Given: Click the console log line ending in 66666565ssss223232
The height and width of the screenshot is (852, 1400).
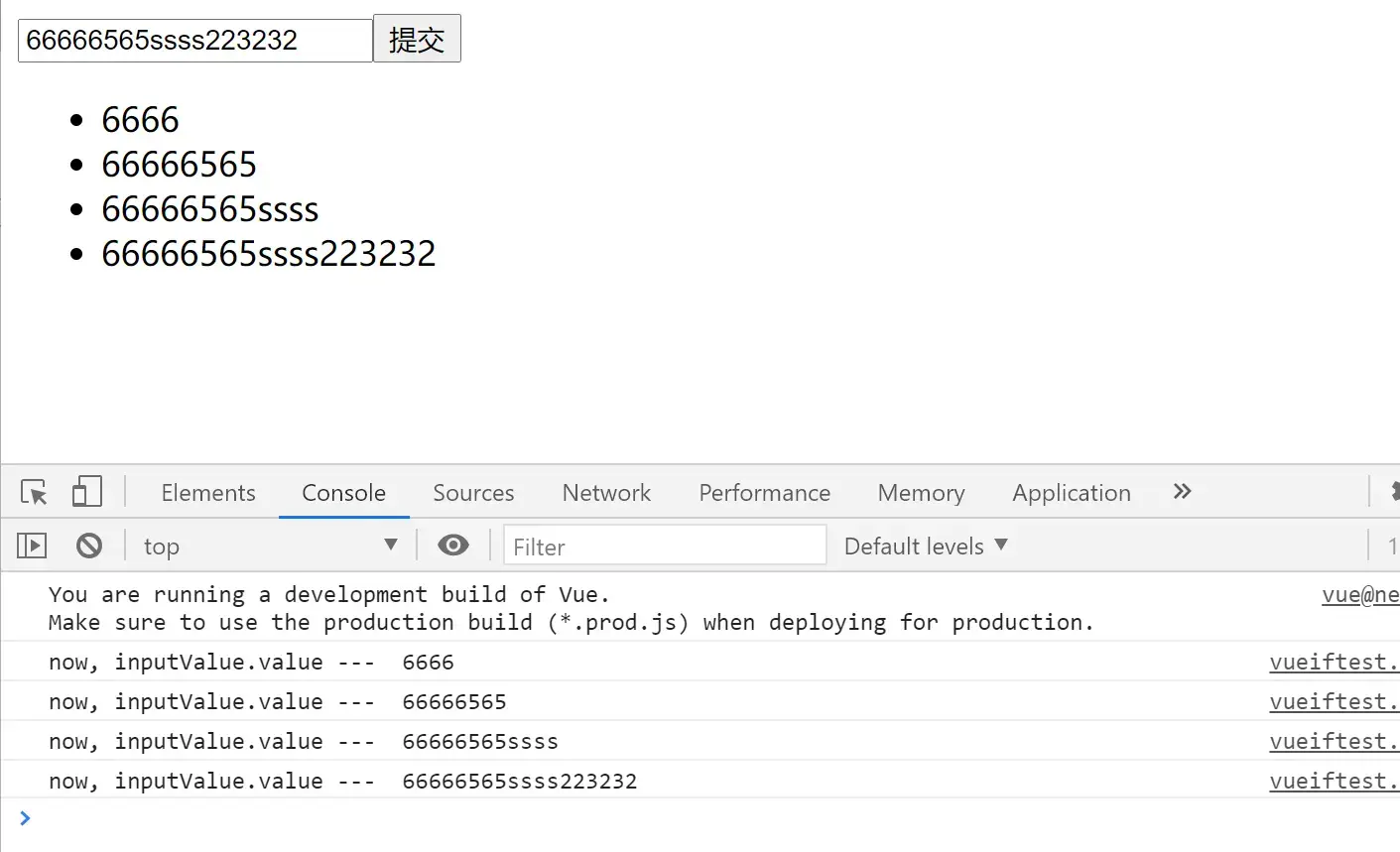Looking at the screenshot, I should coord(342,781).
